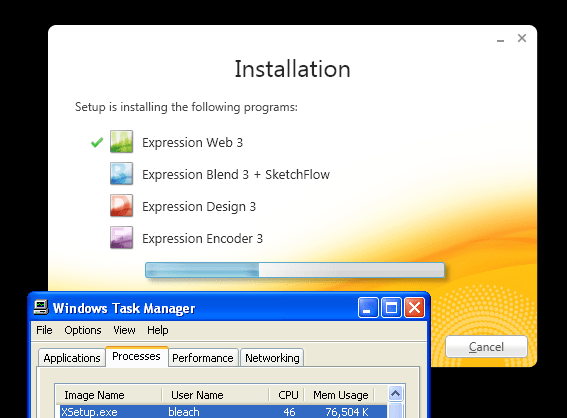Screen dimensions: 567x418
Task: Click the installation progress bar
Action: click(x=295, y=270)
